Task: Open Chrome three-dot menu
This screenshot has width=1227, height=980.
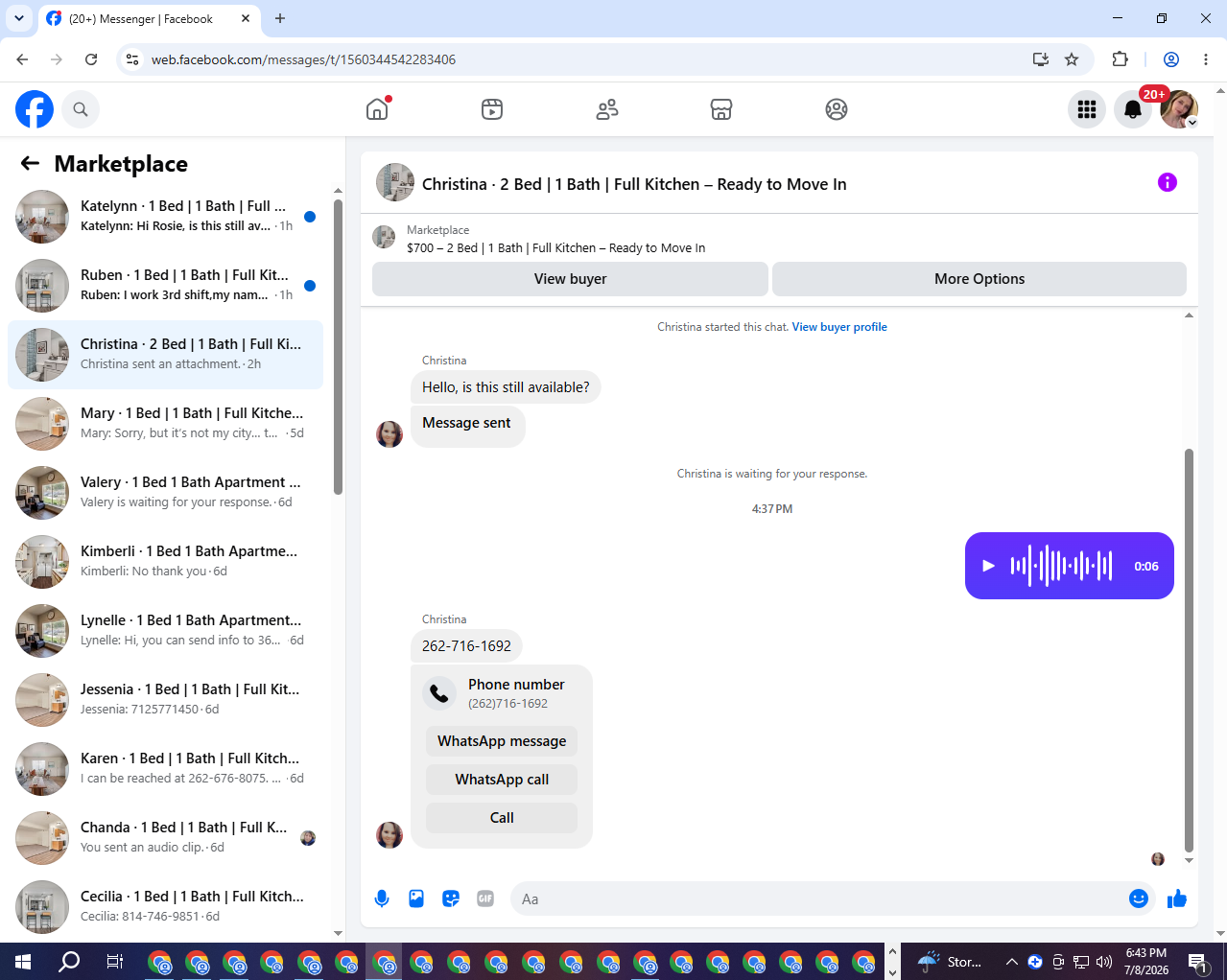Action: 1206,59
